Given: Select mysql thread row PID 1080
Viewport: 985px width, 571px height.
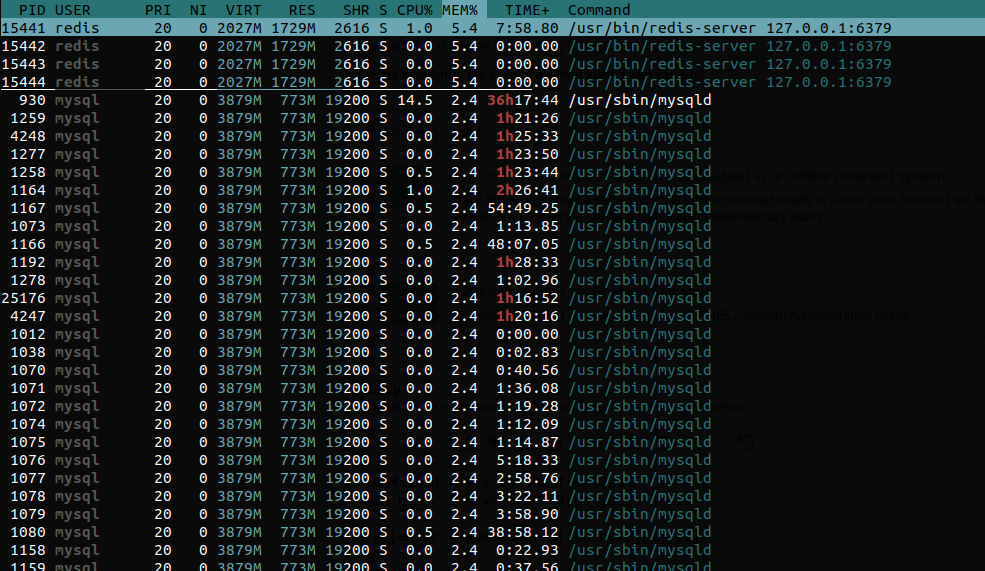Looking at the screenshot, I should tap(492, 532).
